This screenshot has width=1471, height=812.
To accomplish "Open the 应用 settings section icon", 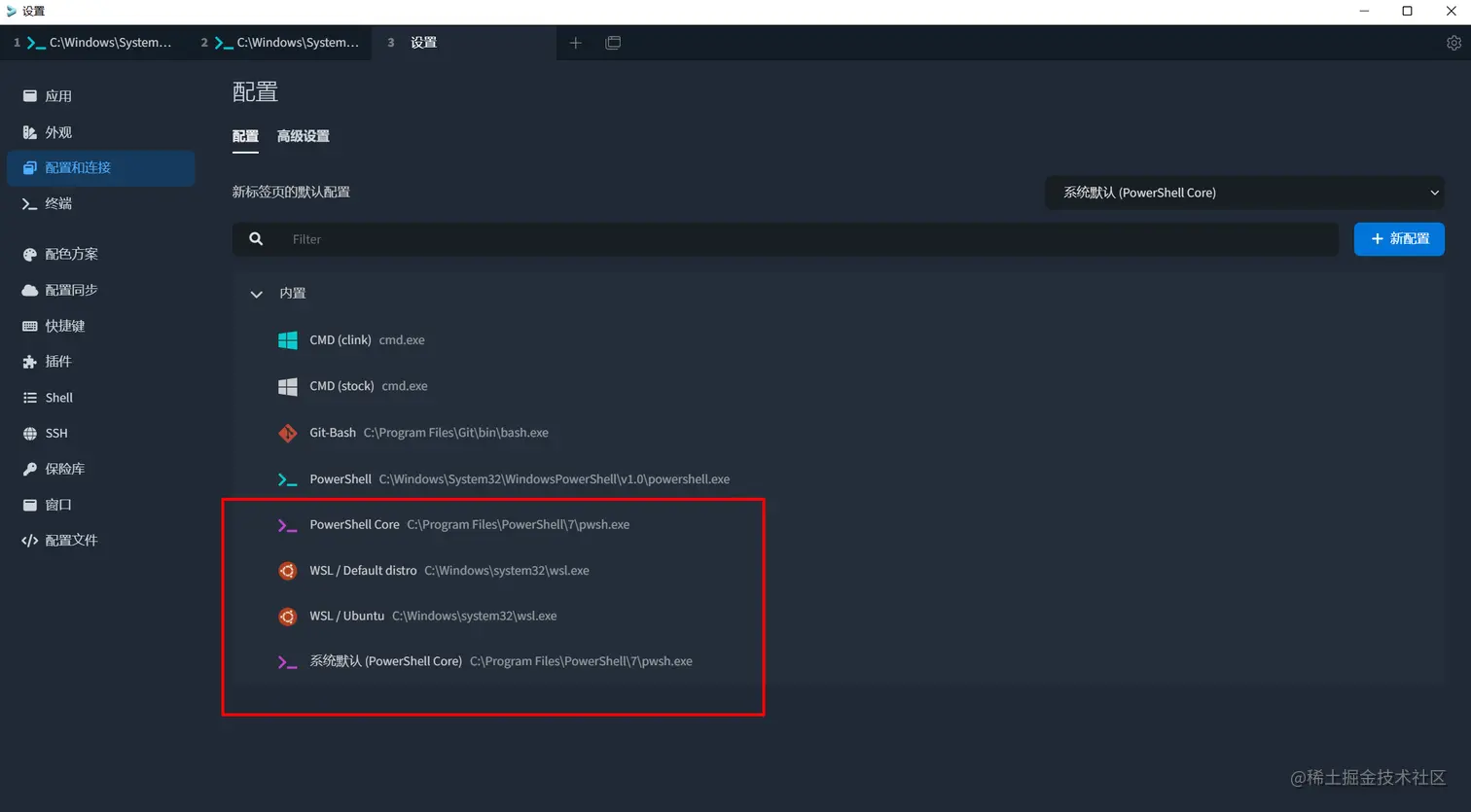I will (30, 96).
